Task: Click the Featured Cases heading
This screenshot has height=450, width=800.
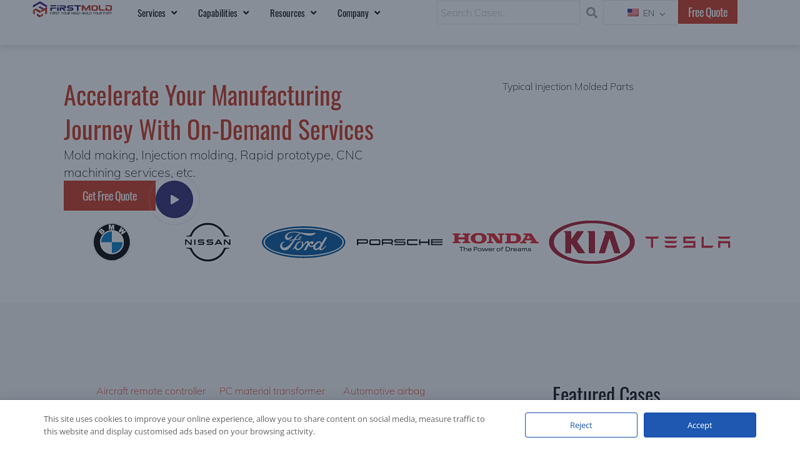Action: [607, 394]
